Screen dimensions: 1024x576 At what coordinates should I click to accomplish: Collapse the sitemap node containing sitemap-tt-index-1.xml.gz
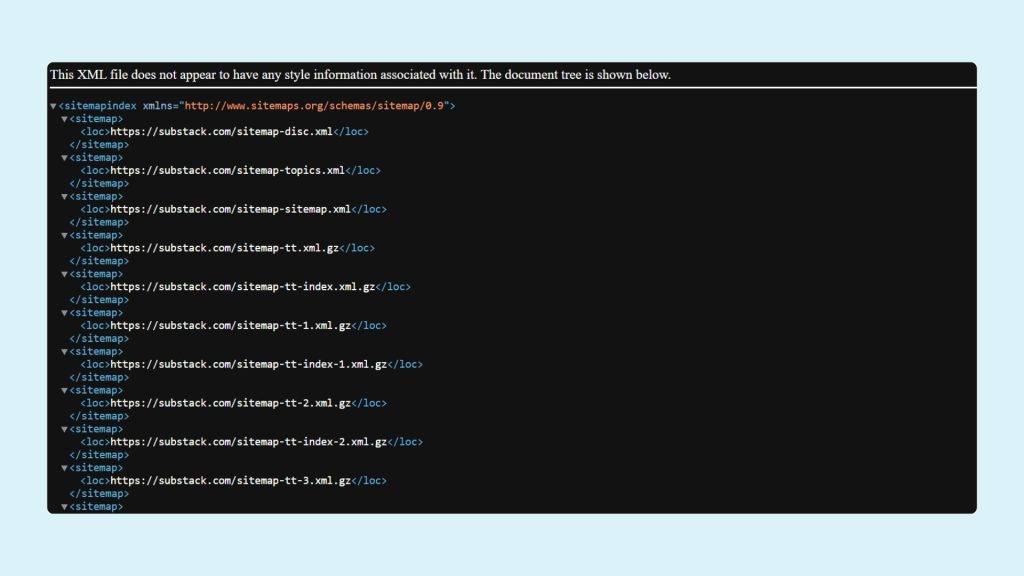pyautogui.click(x=65, y=351)
